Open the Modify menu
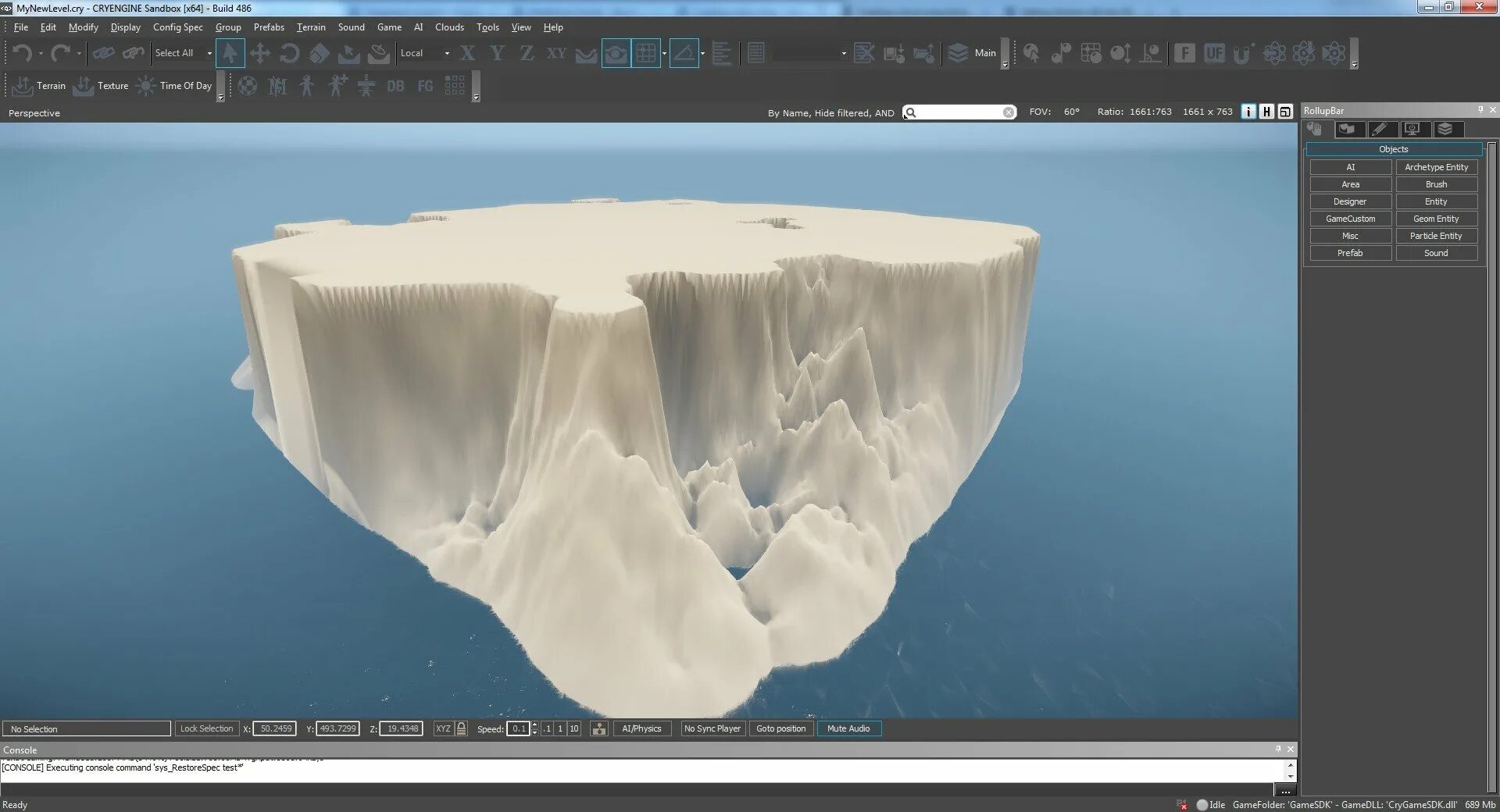 click(x=84, y=27)
